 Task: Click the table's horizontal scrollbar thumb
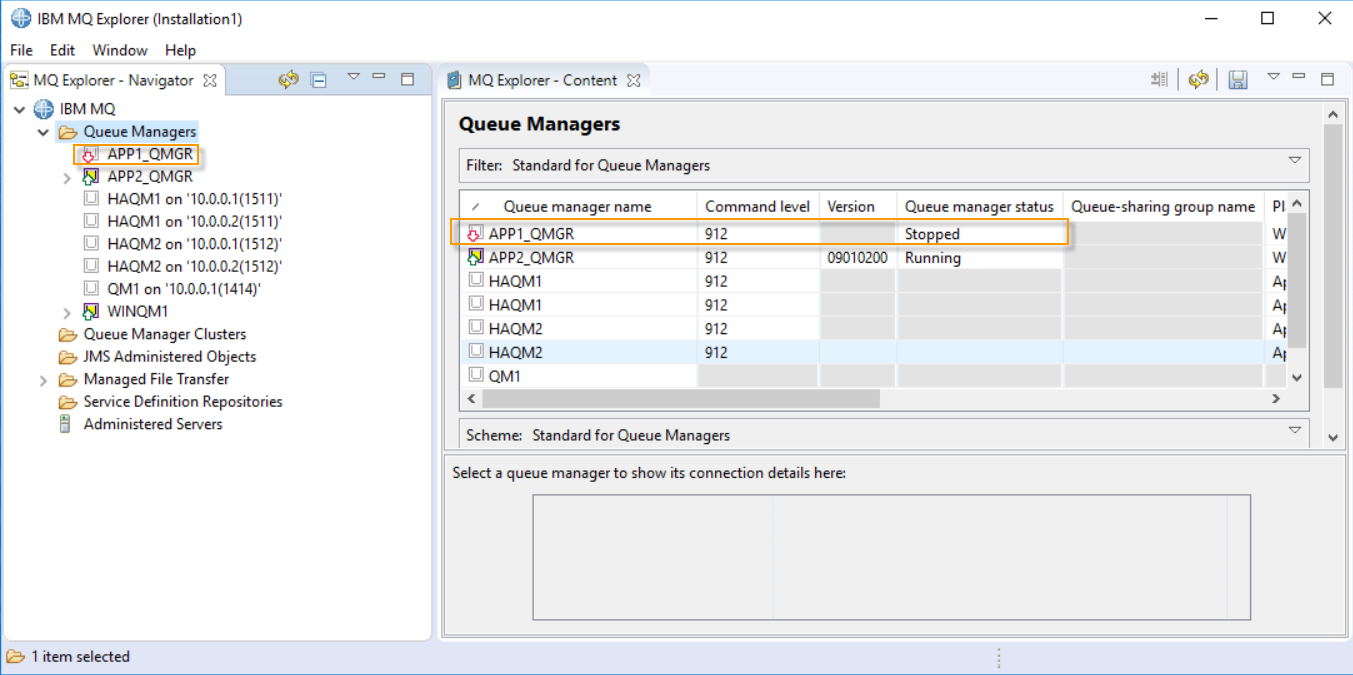680,399
